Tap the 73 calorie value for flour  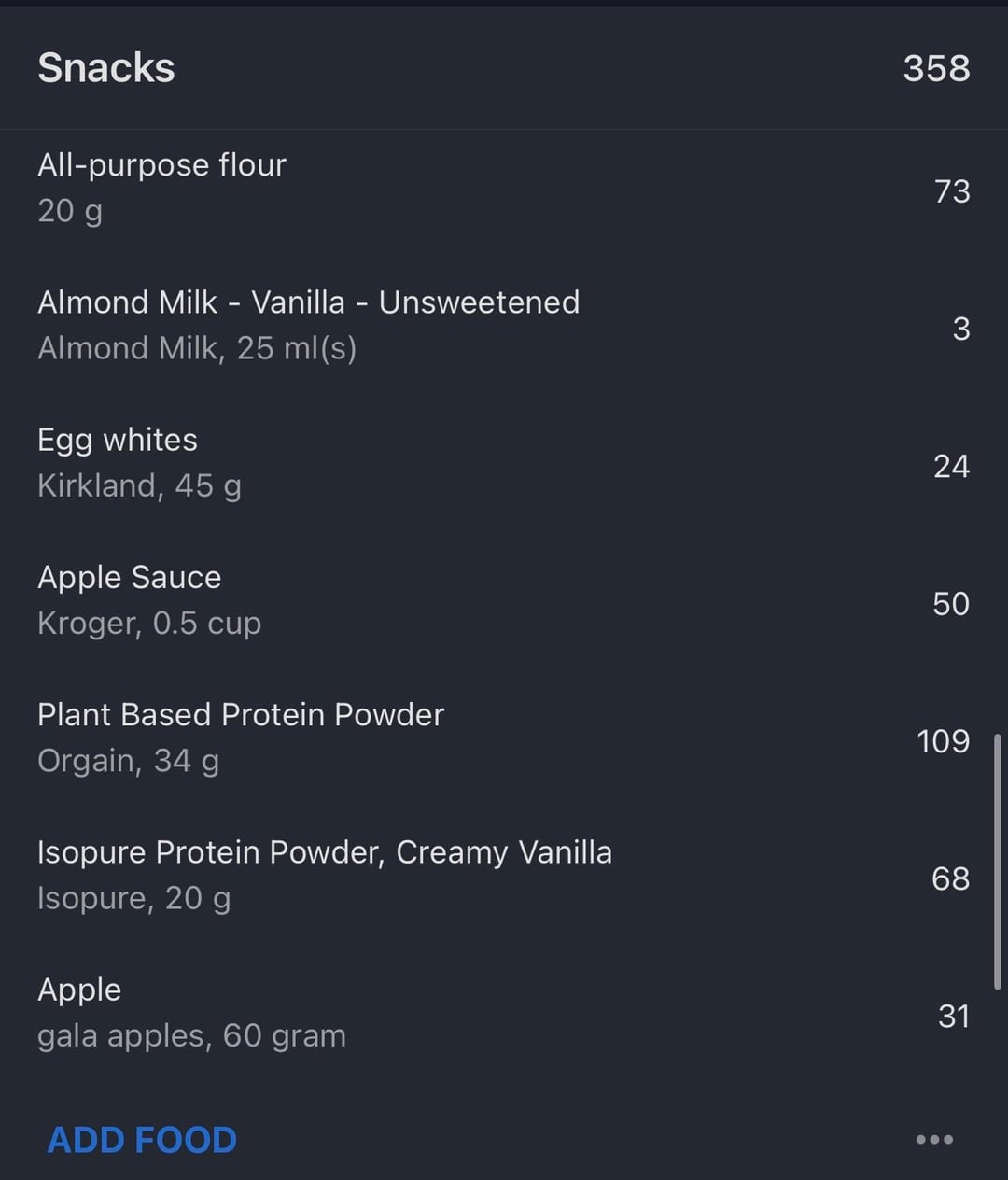(x=952, y=191)
